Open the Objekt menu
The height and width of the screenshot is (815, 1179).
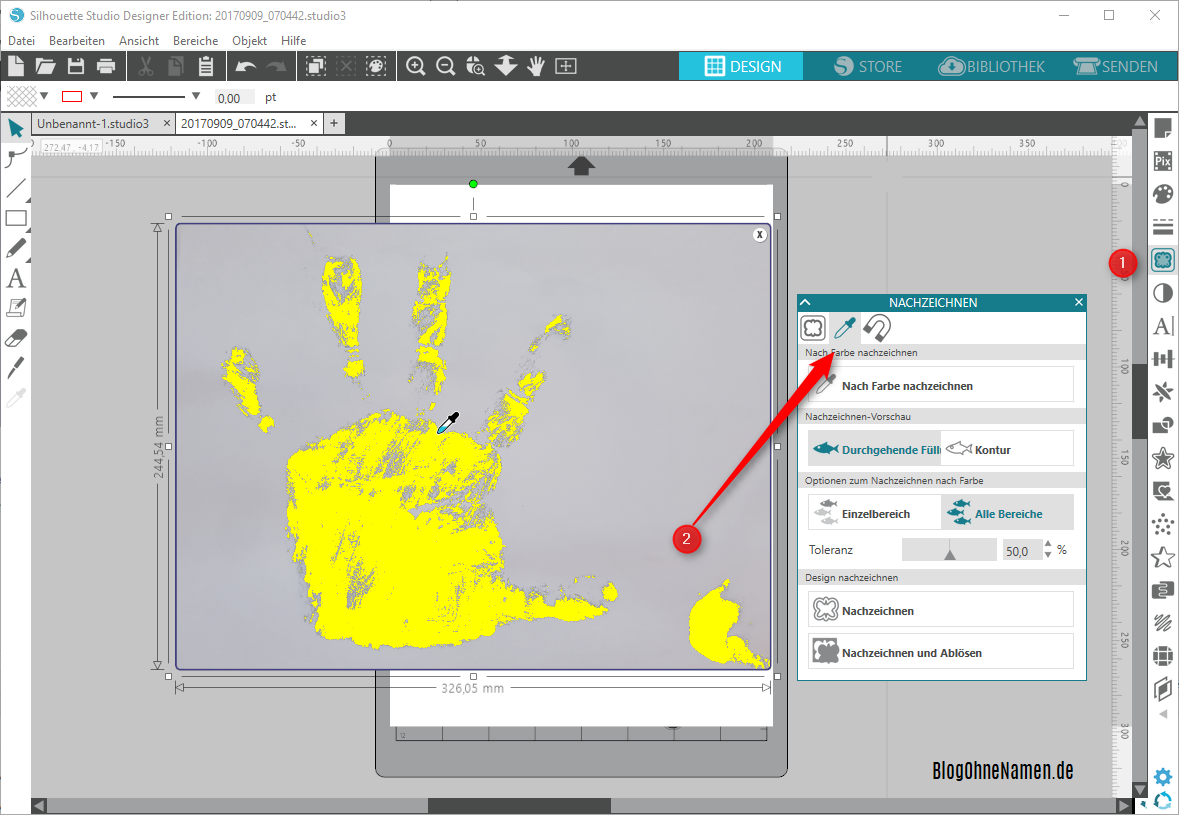point(249,40)
